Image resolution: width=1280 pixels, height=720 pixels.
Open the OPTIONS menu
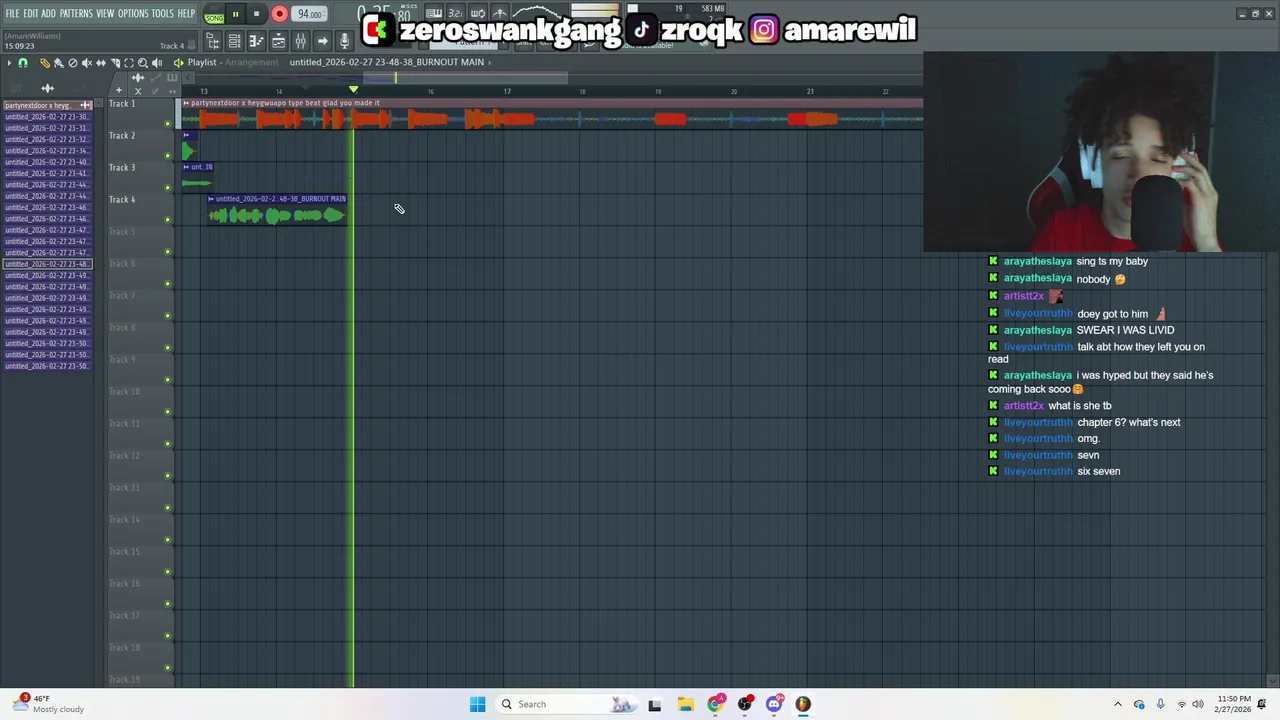click(x=133, y=13)
